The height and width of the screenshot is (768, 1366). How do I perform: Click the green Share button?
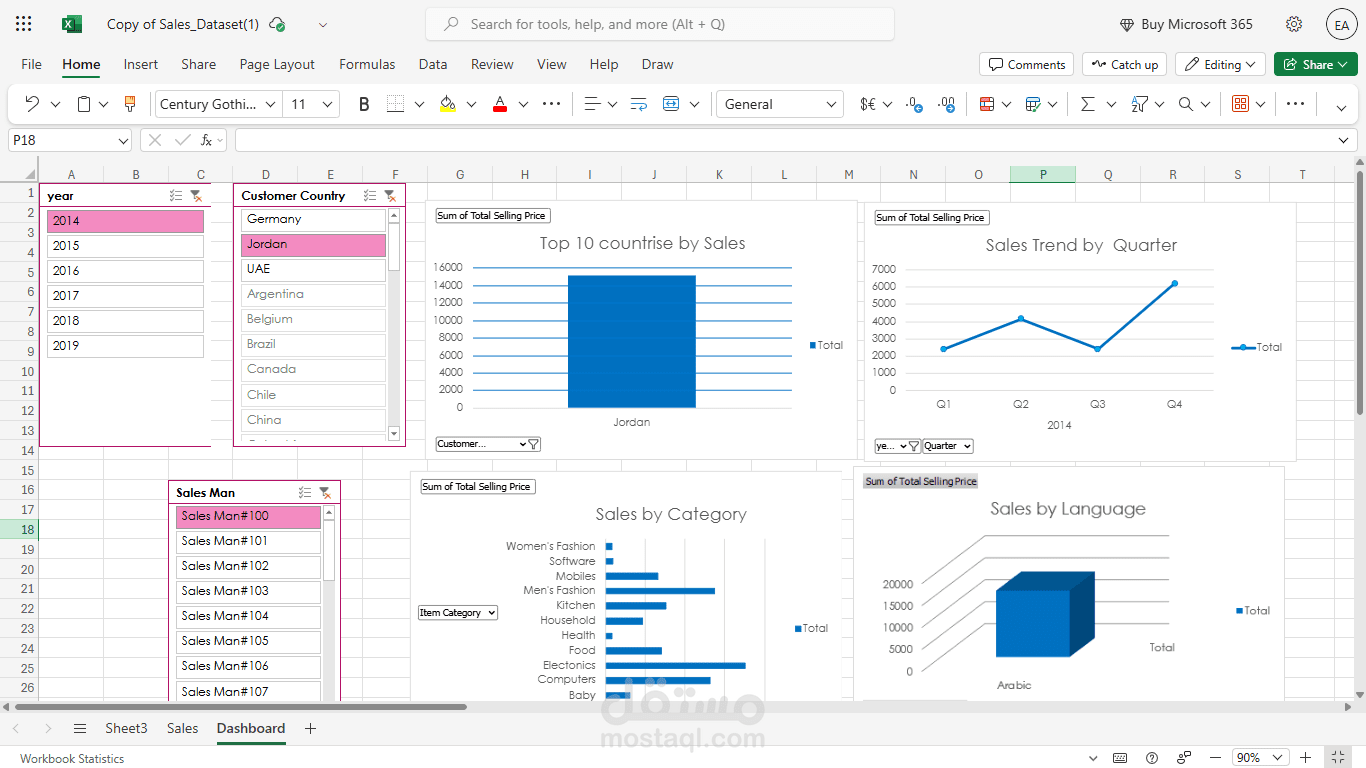point(1316,64)
